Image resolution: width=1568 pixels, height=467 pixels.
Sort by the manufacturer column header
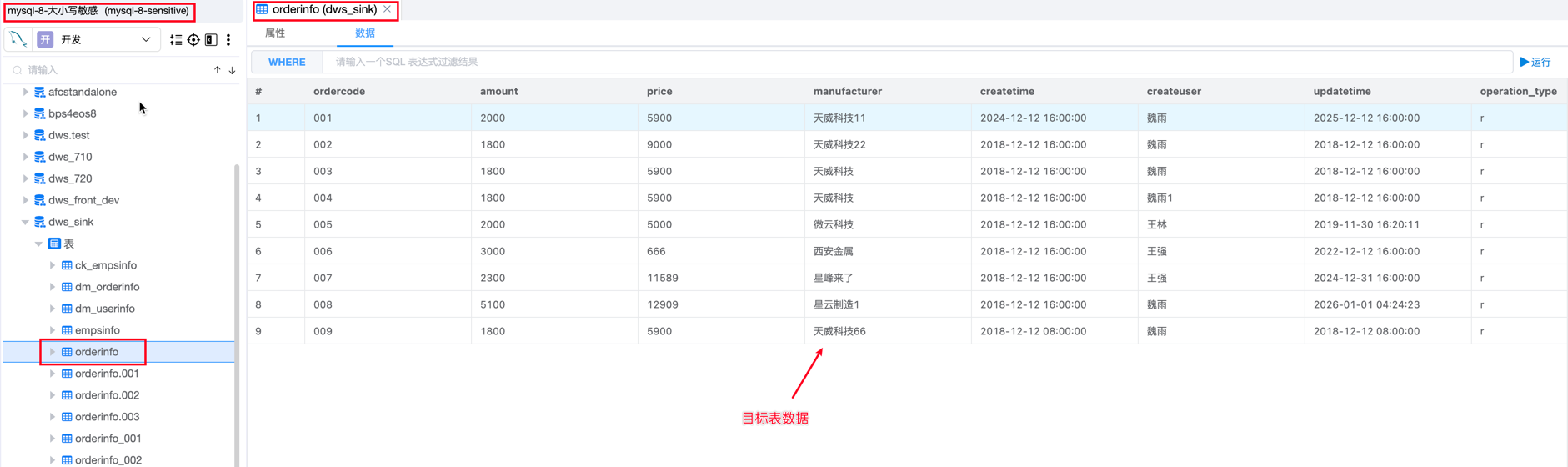click(x=848, y=91)
